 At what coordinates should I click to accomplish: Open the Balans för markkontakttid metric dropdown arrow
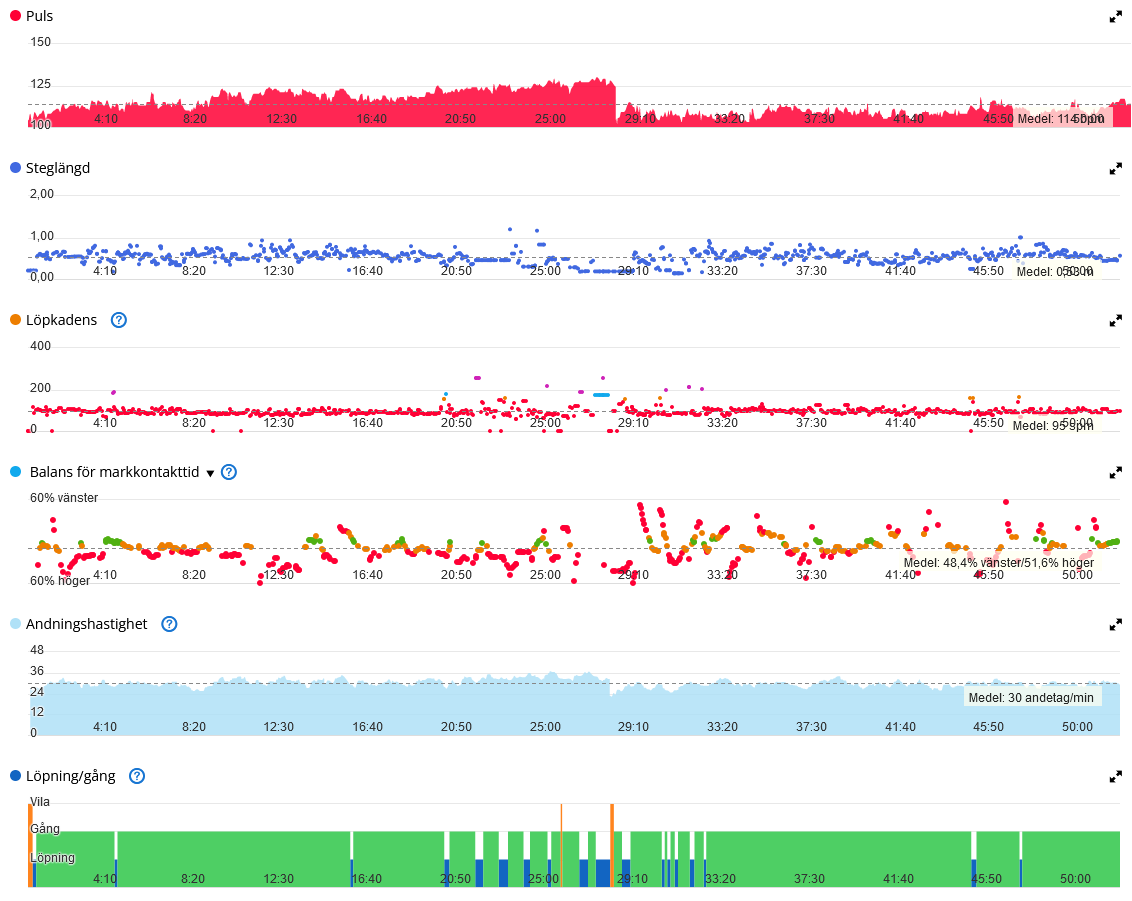(210, 474)
